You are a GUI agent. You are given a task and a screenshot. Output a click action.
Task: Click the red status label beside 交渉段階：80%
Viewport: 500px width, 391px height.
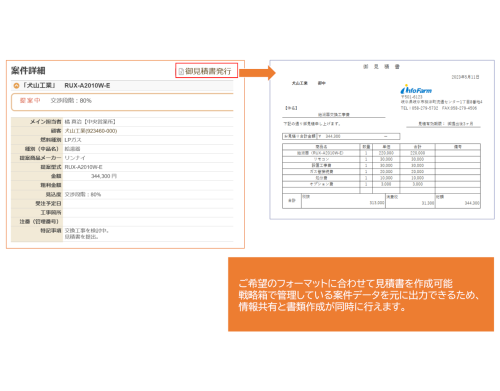(30, 101)
